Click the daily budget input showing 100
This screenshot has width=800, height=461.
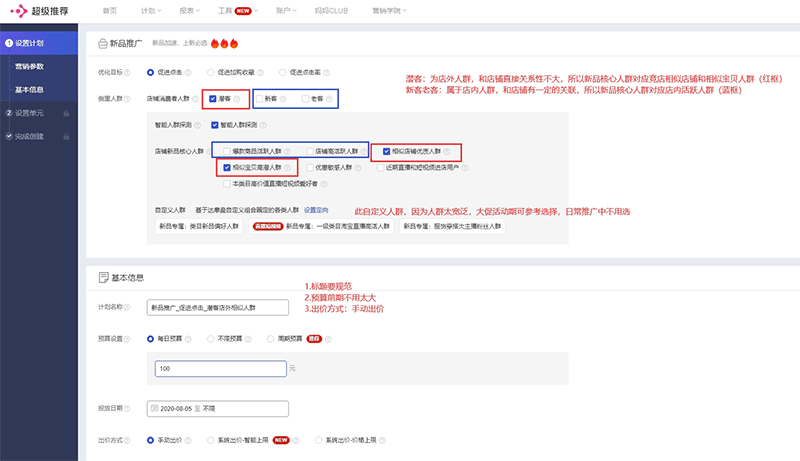click(x=220, y=370)
